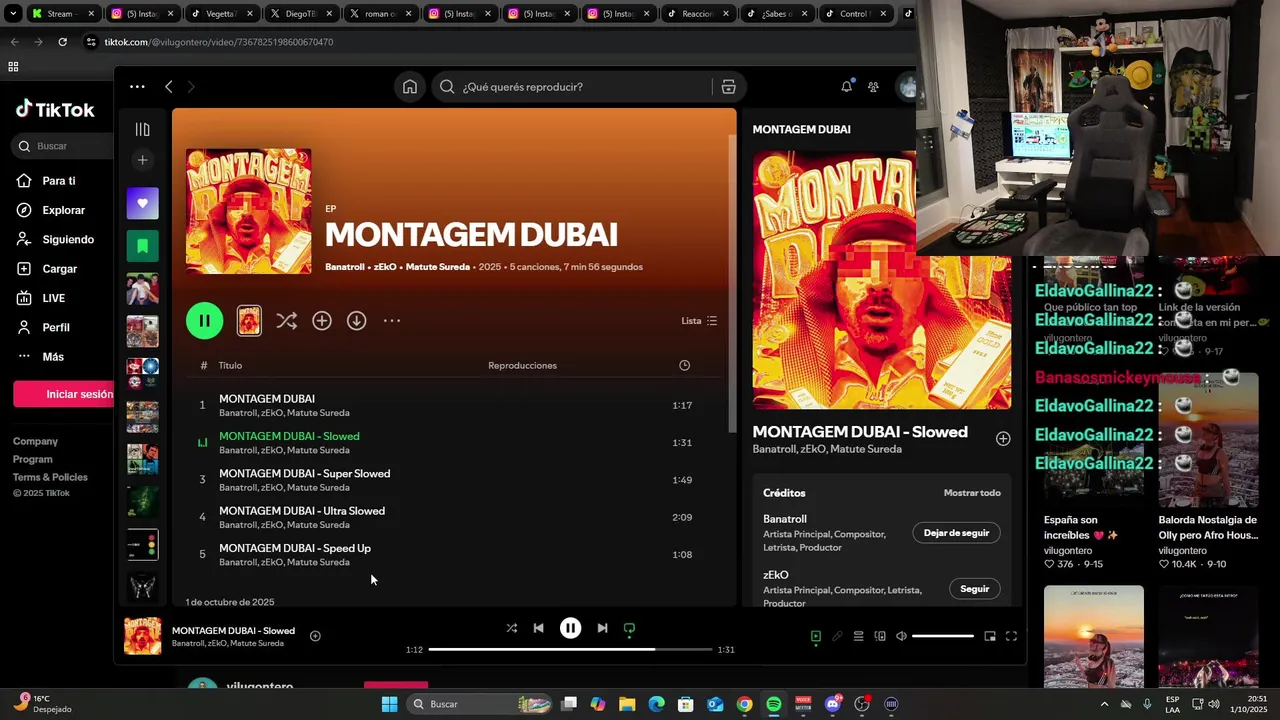
Task: Open Perfil in TikTok sidebar
Action: [x=56, y=327]
